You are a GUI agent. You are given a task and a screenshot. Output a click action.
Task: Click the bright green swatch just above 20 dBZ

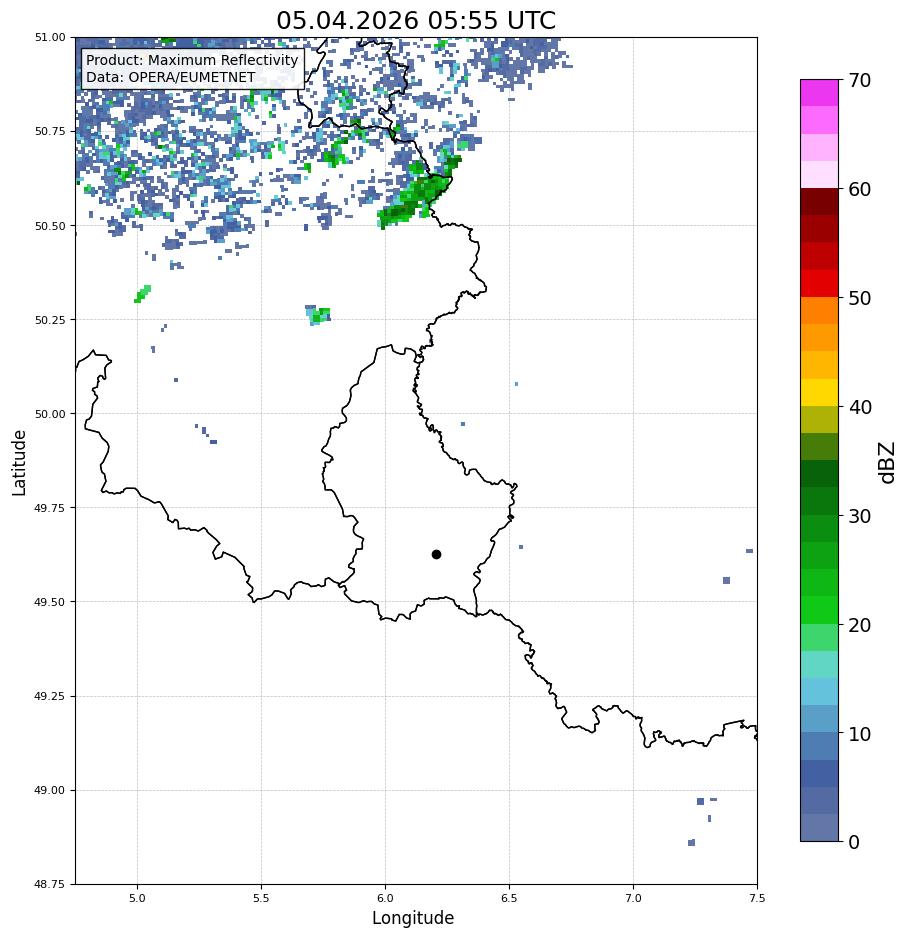(x=820, y=610)
